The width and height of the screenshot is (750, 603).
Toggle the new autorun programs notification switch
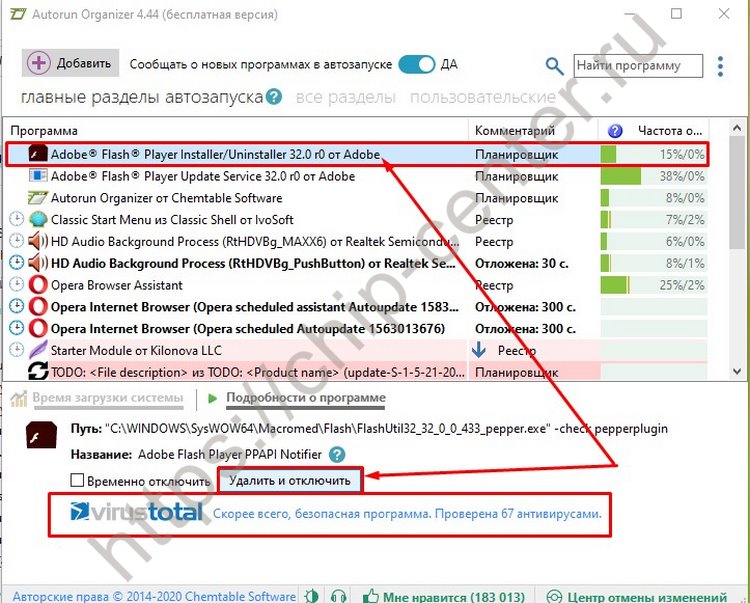(x=417, y=64)
